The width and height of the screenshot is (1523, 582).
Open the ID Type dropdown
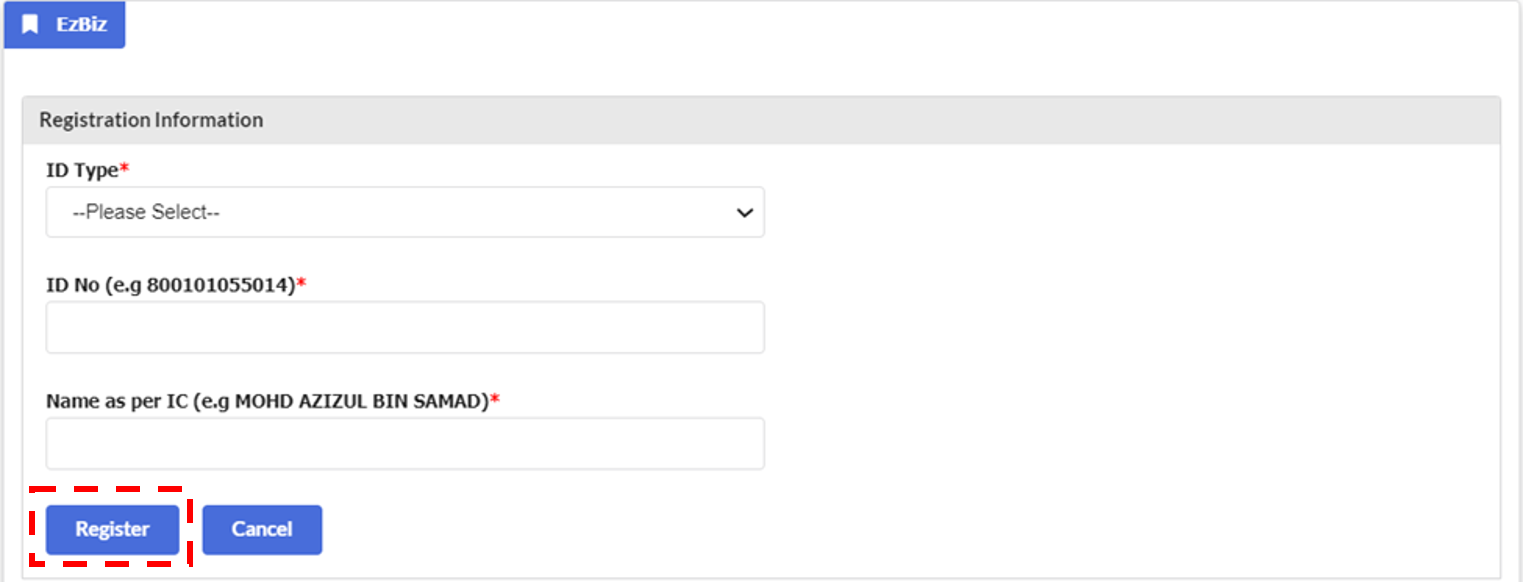coord(405,212)
